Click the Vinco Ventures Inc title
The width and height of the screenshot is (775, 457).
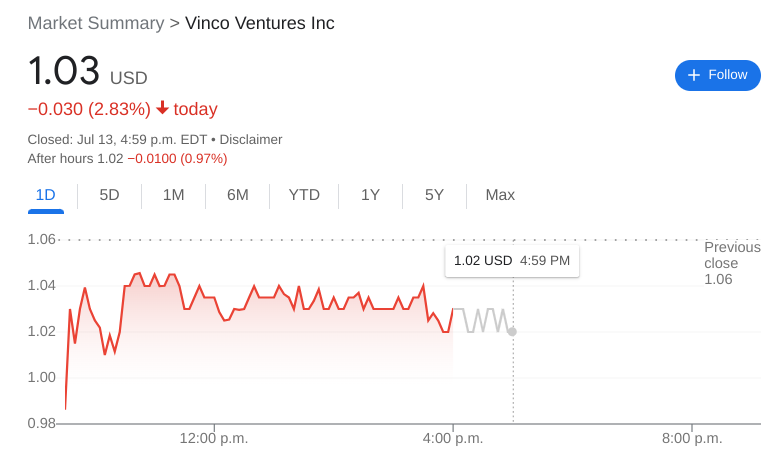[260, 23]
